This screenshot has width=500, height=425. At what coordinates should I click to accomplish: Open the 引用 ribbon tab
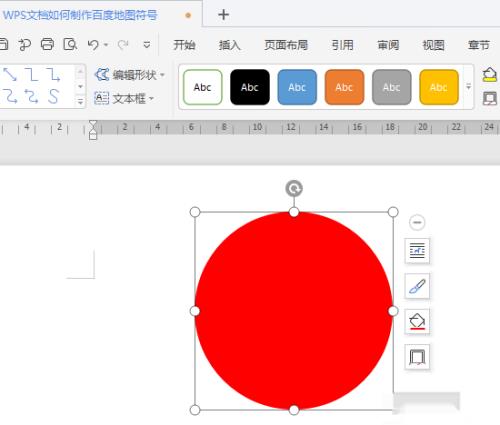tap(342, 45)
